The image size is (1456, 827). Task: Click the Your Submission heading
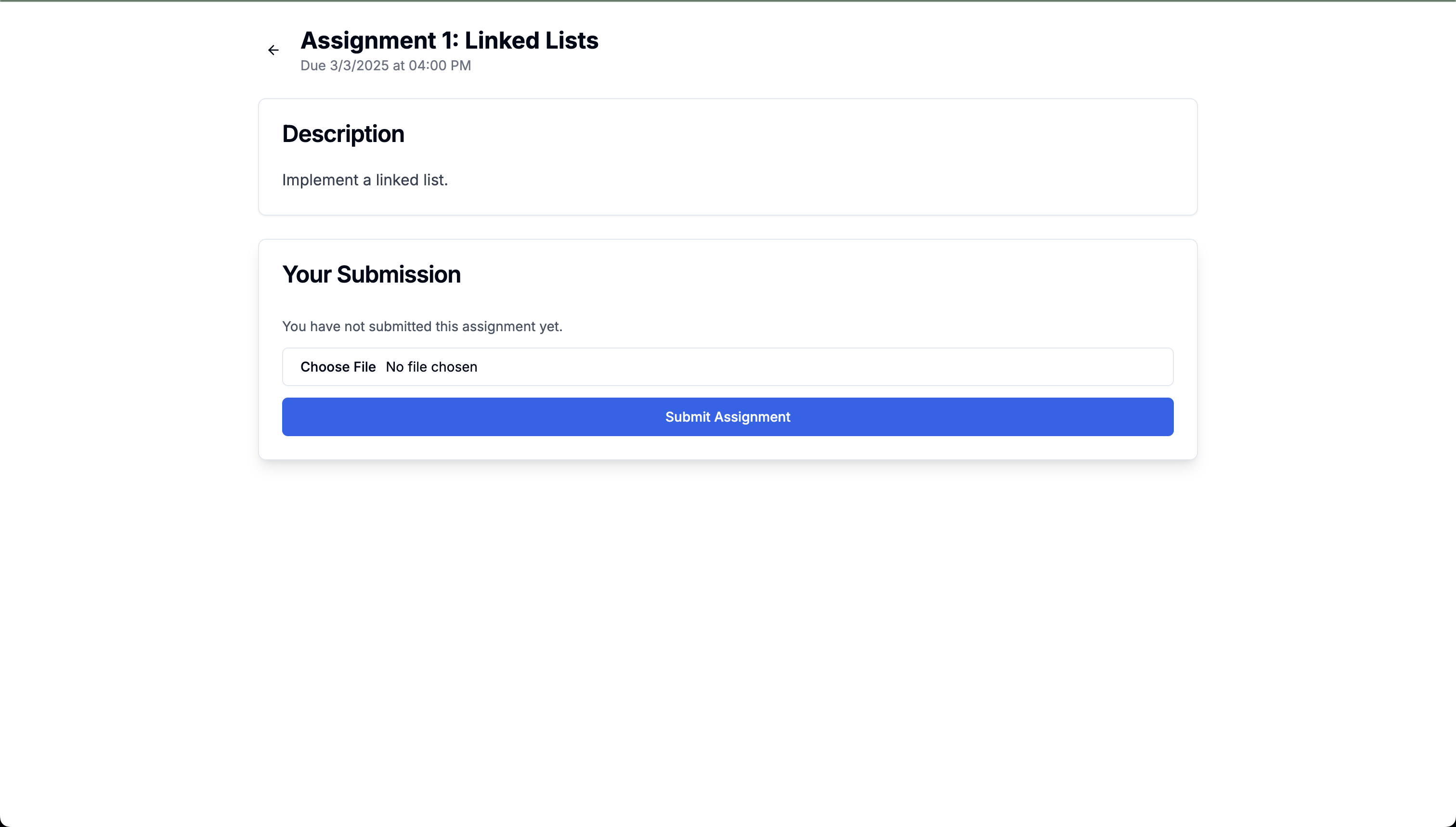click(x=371, y=274)
